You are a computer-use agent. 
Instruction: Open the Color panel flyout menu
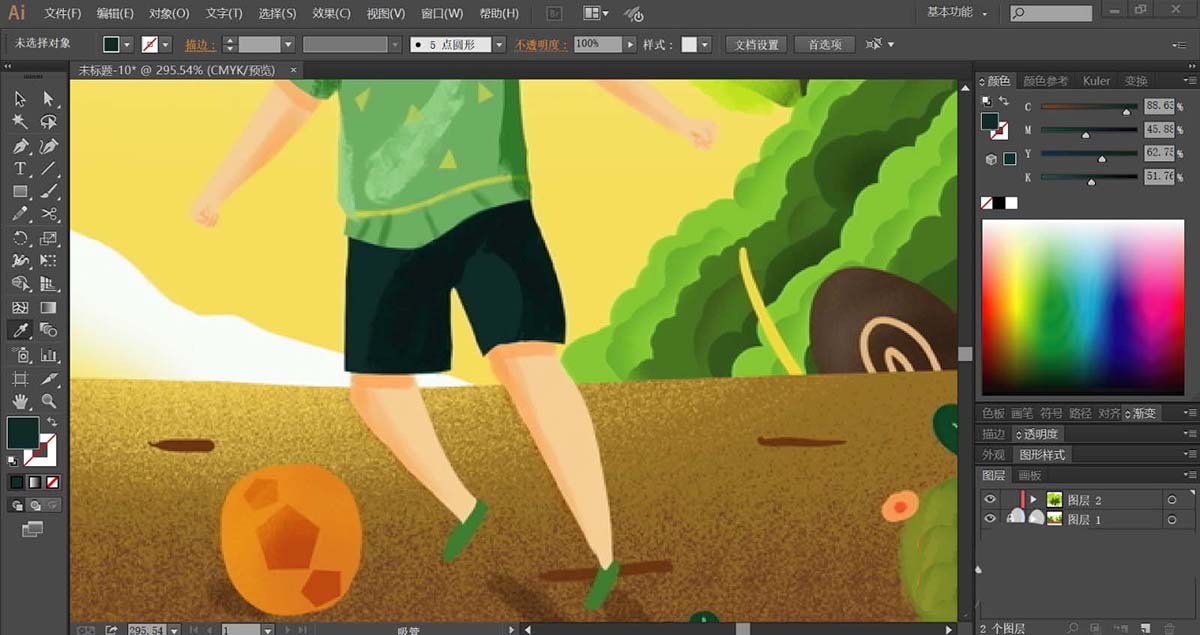(1189, 81)
